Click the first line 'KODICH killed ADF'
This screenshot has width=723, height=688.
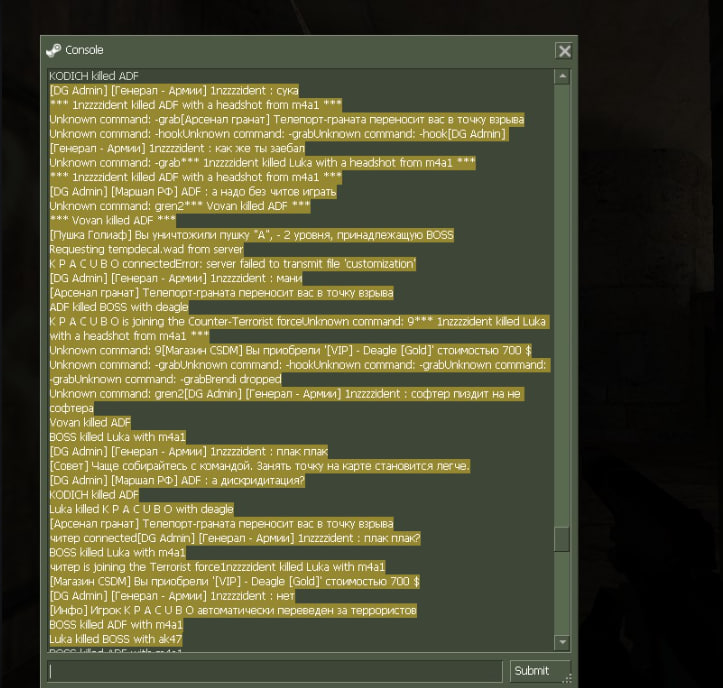(94, 76)
